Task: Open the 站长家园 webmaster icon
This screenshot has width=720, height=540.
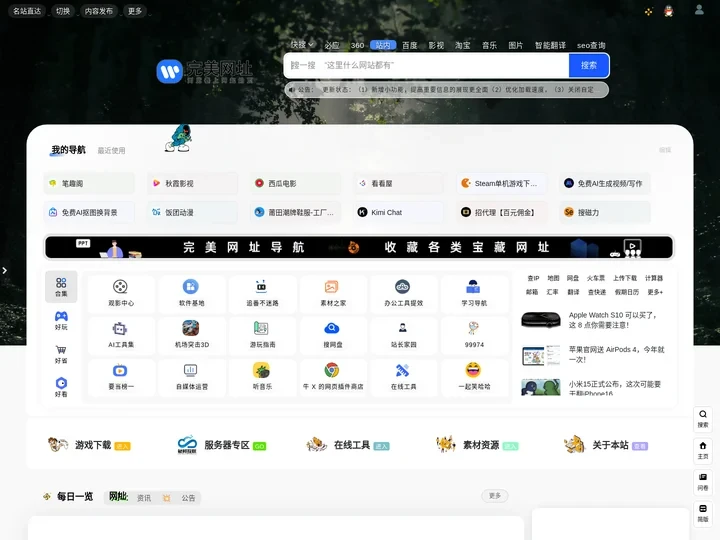Action: pos(402,328)
